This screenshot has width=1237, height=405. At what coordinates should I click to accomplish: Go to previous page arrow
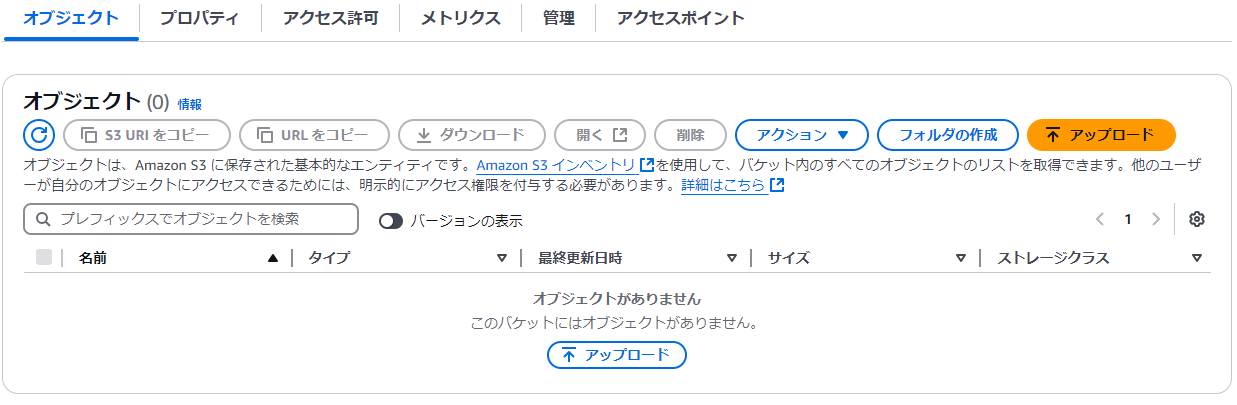[x=1100, y=219]
